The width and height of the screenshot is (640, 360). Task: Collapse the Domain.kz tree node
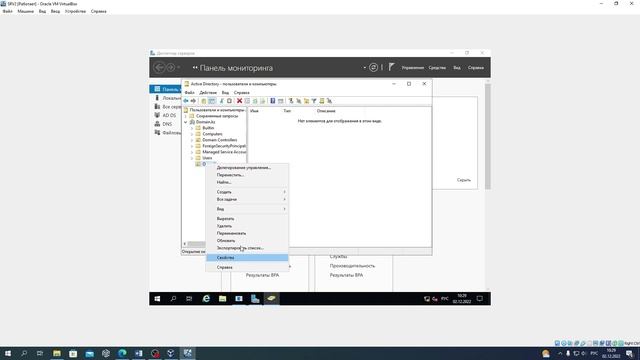pos(186,122)
